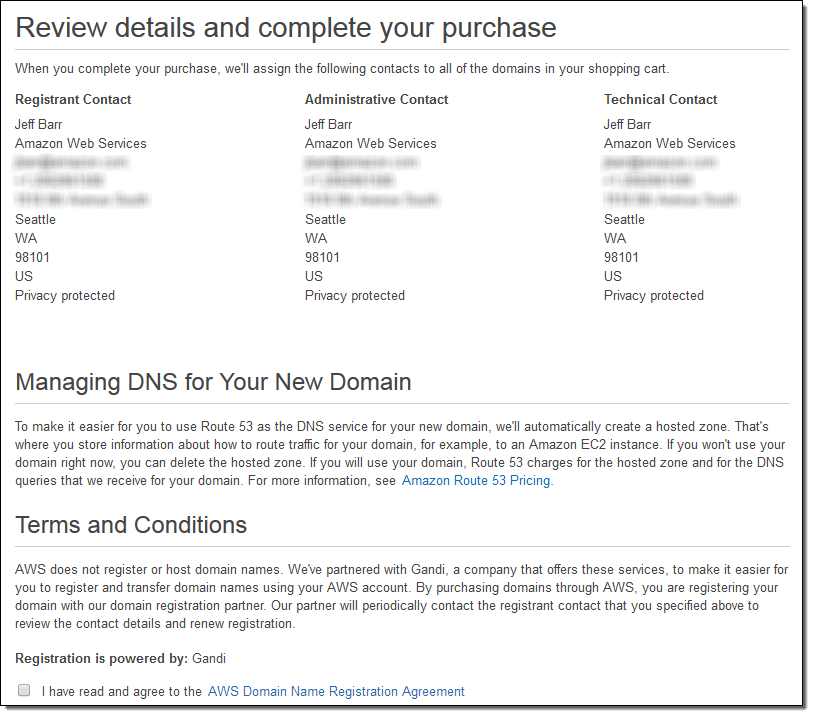Viewport: 813px width, 716px height.
Task: Click the 'Registration is powered by' label
Action: [x=101, y=658]
